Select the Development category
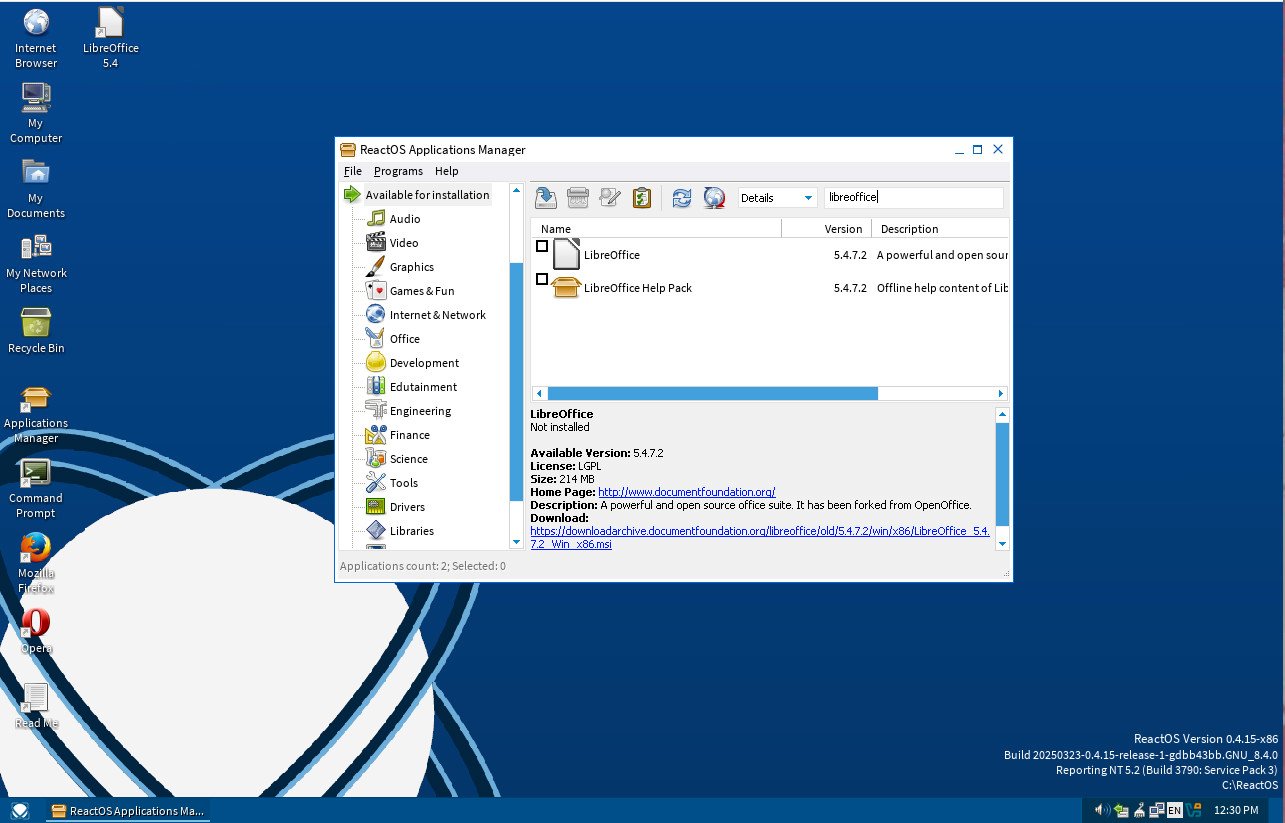 pos(413,363)
